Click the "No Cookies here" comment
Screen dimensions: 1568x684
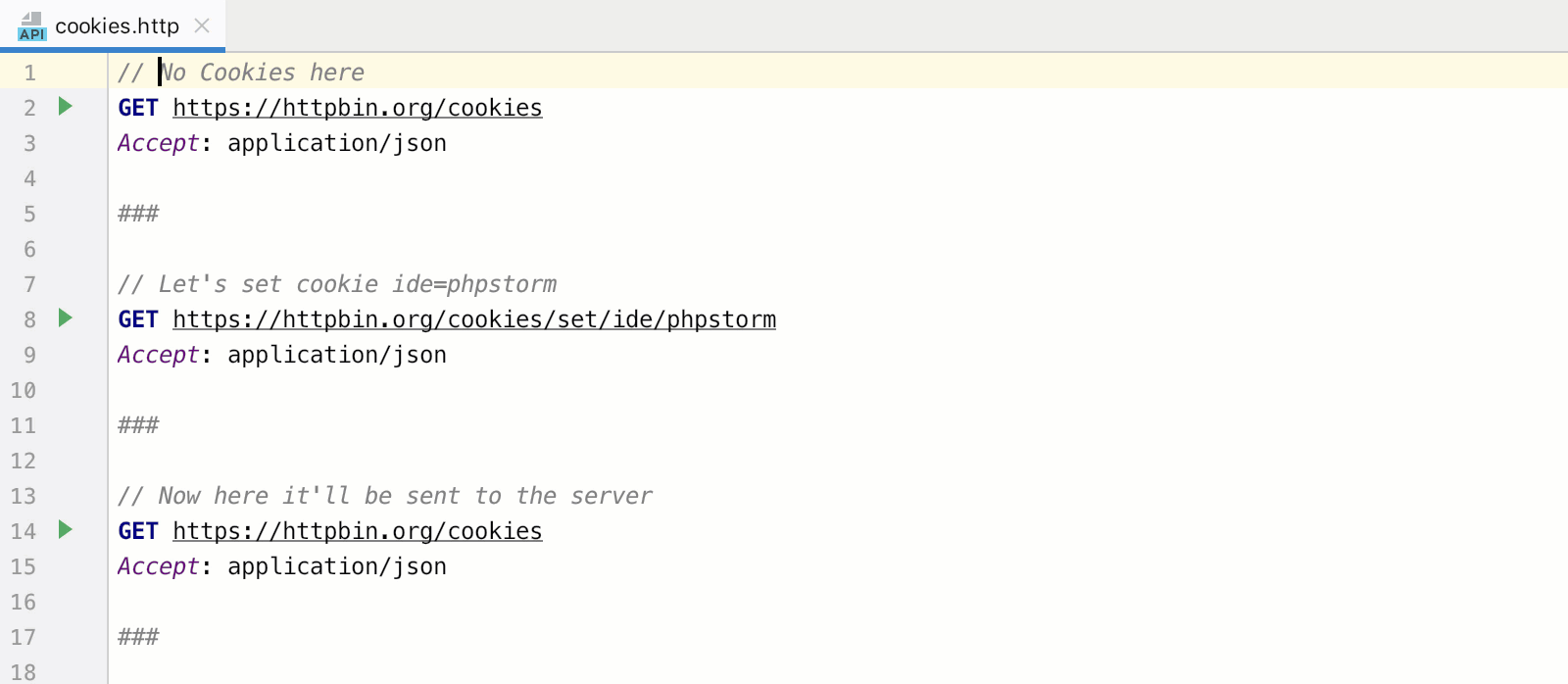click(x=261, y=73)
